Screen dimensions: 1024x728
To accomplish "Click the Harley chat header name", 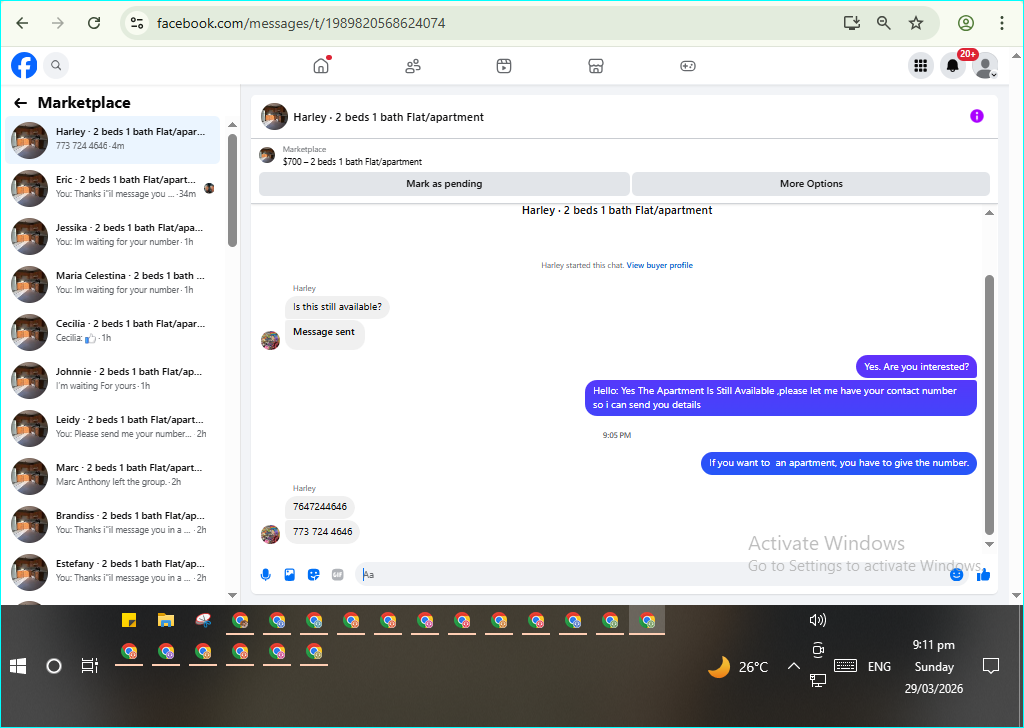I will click(x=389, y=118).
